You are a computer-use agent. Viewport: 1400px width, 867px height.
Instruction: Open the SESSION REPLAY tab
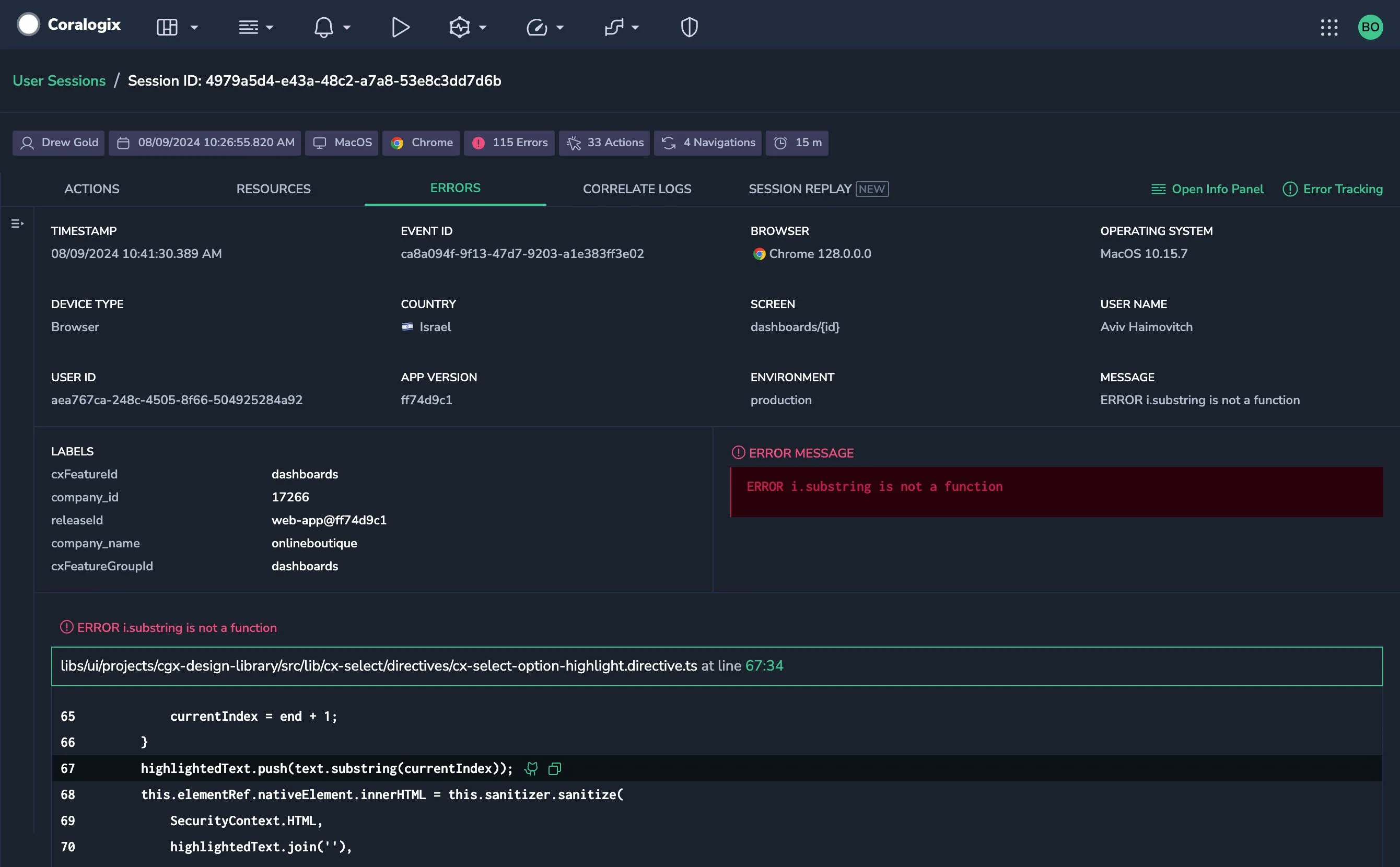click(x=819, y=189)
